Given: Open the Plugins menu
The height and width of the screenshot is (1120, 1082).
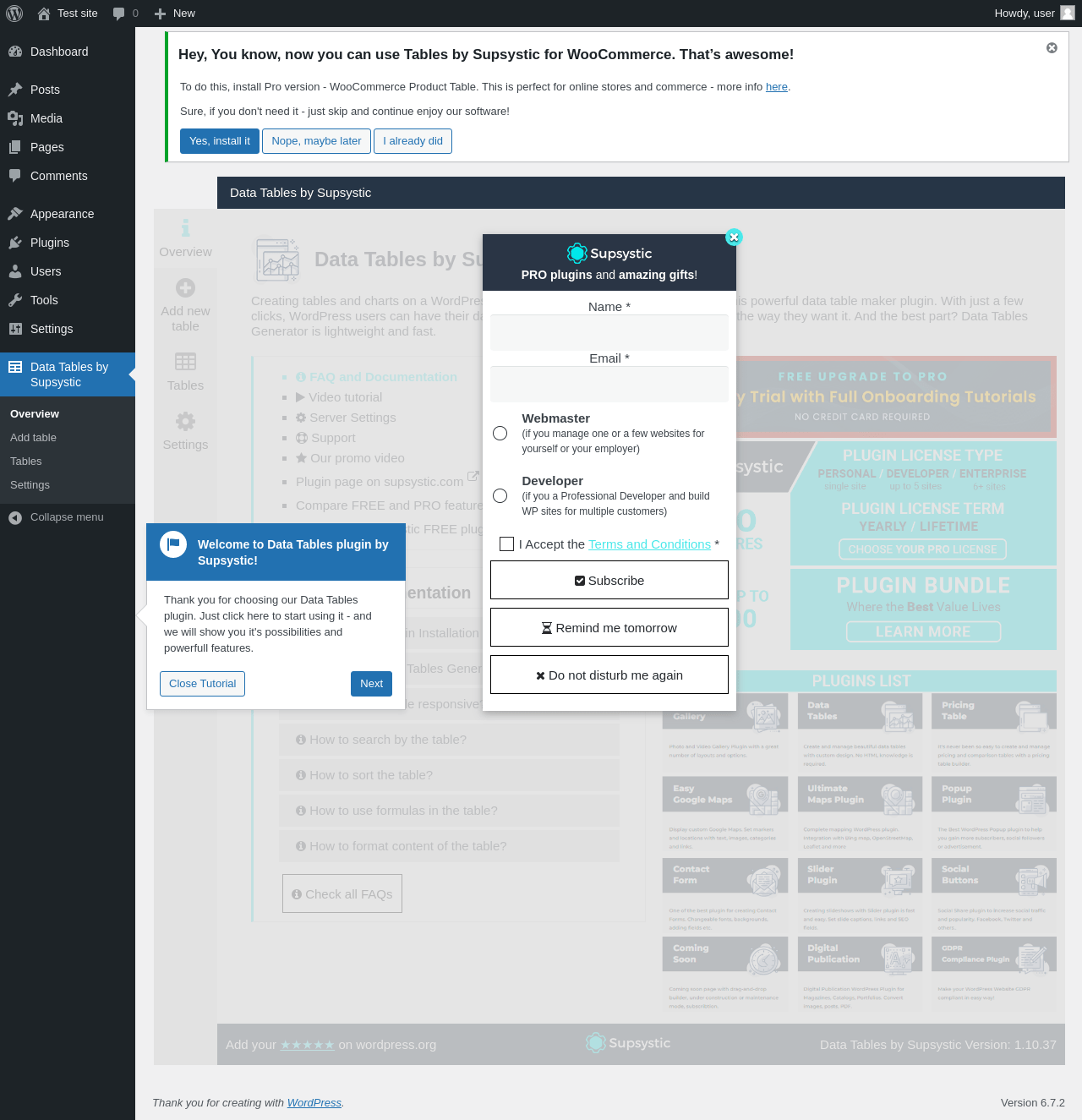Looking at the screenshot, I should (x=68, y=243).
